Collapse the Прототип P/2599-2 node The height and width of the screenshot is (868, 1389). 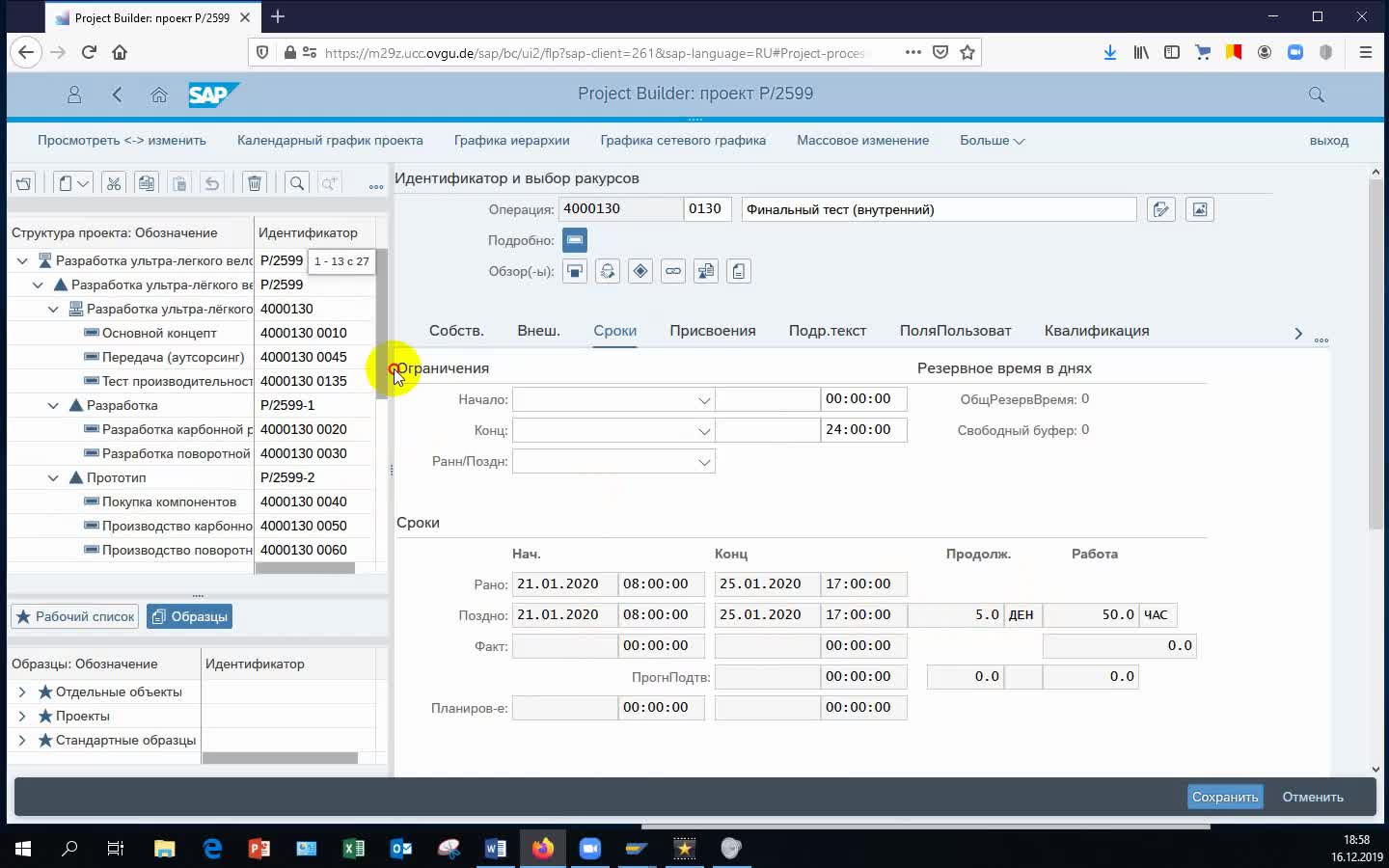coord(53,477)
